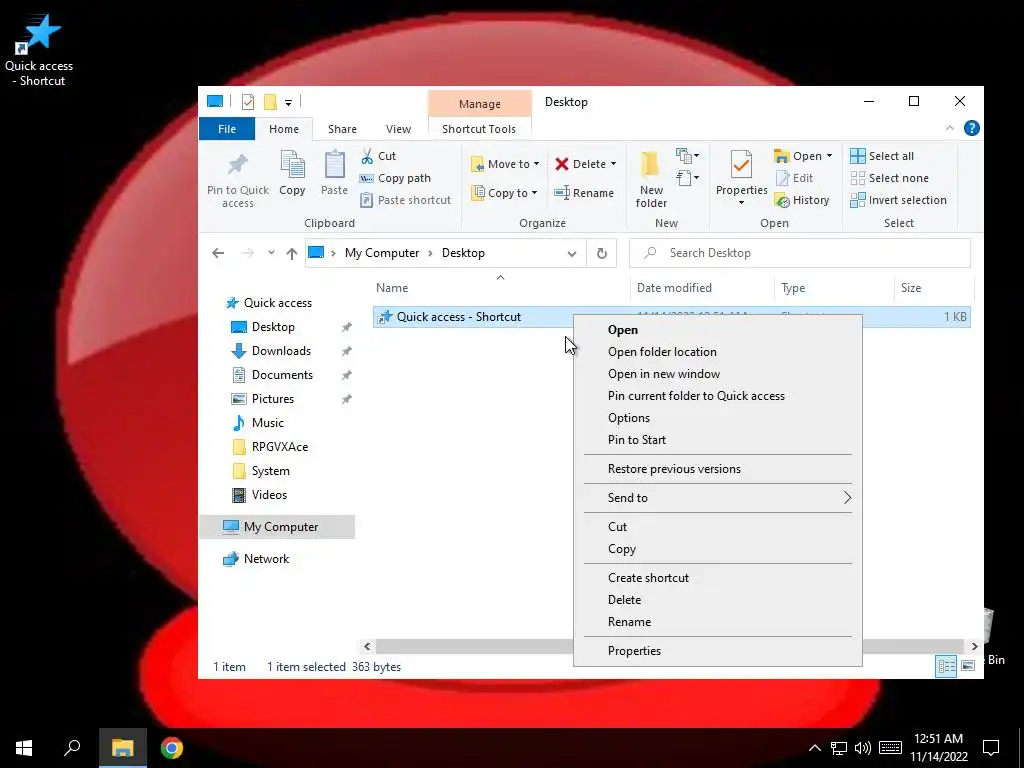Choose Pin current folder to Quick access
This screenshot has height=768, width=1024.
(718, 396)
